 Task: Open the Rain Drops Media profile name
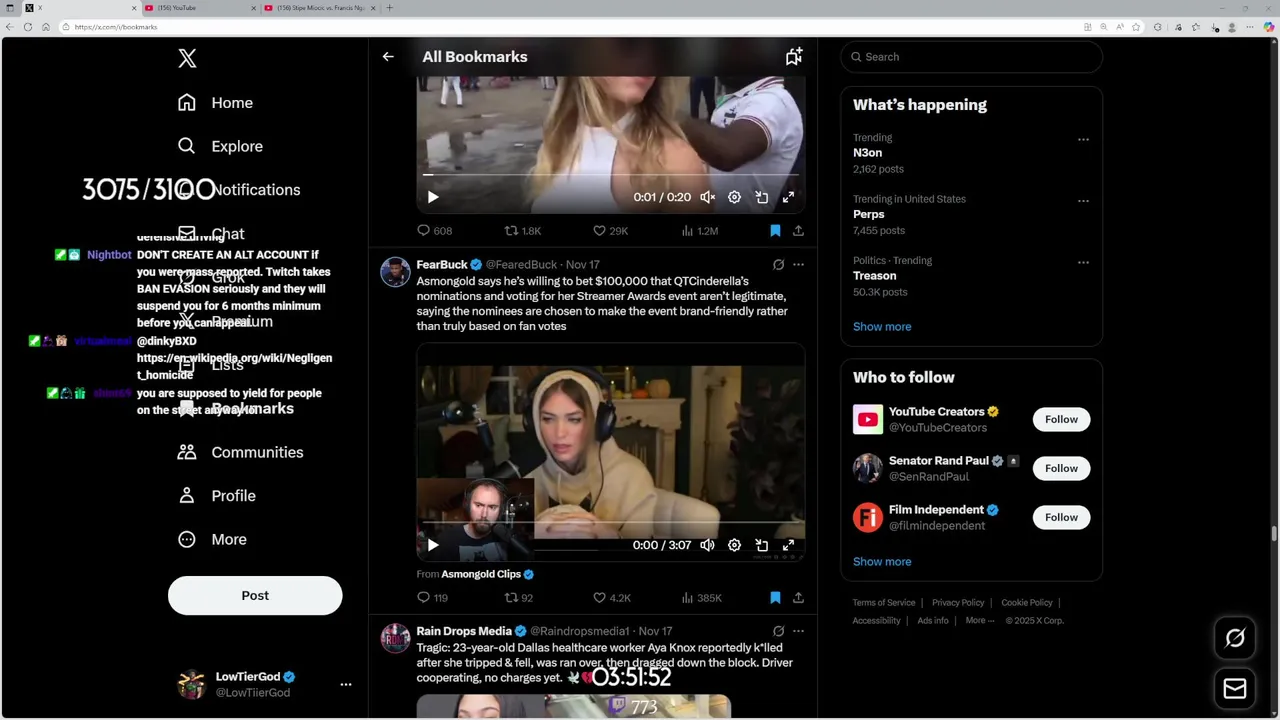(x=464, y=631)
